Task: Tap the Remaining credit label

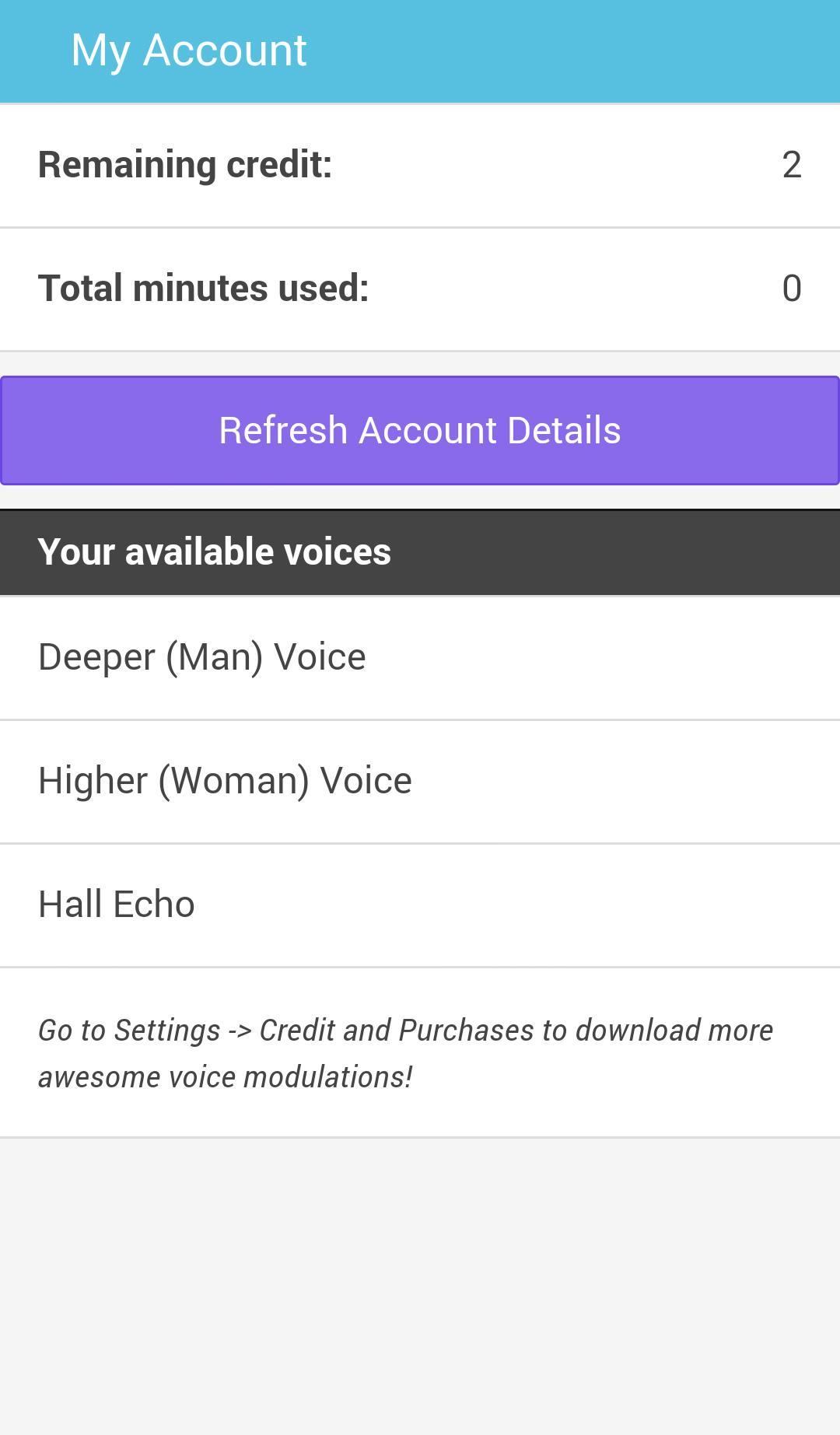Action: click(185, 165)
